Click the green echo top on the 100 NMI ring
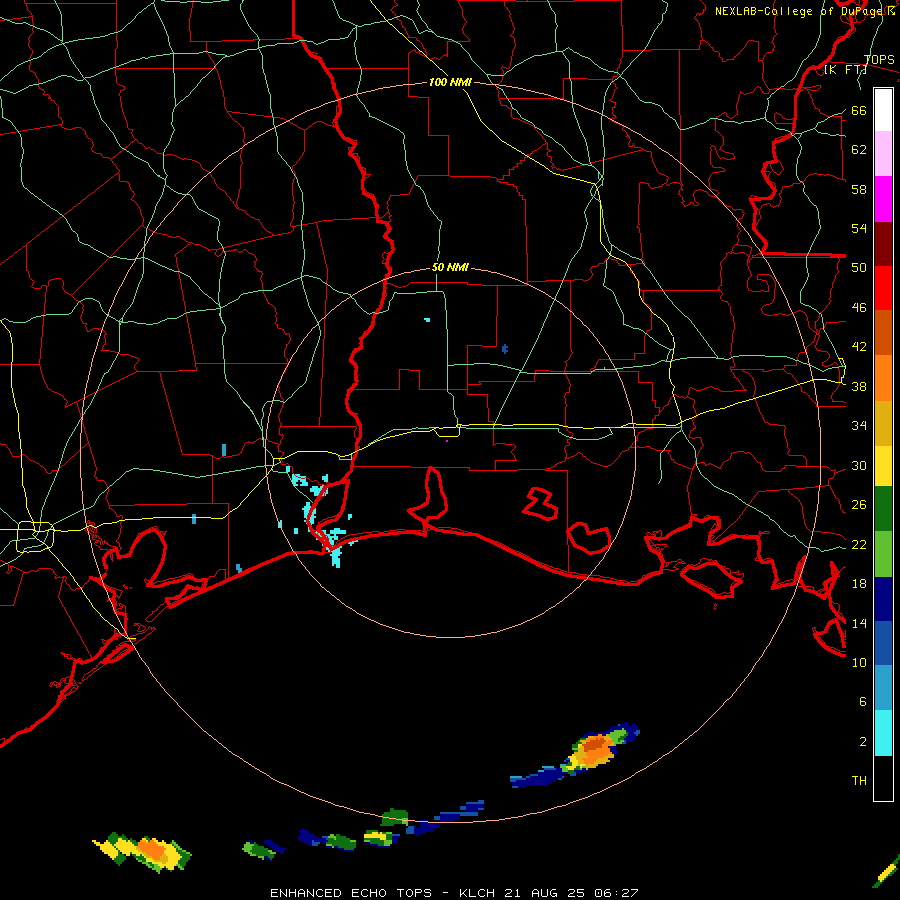Screen dimensions: 900x900 395,817
